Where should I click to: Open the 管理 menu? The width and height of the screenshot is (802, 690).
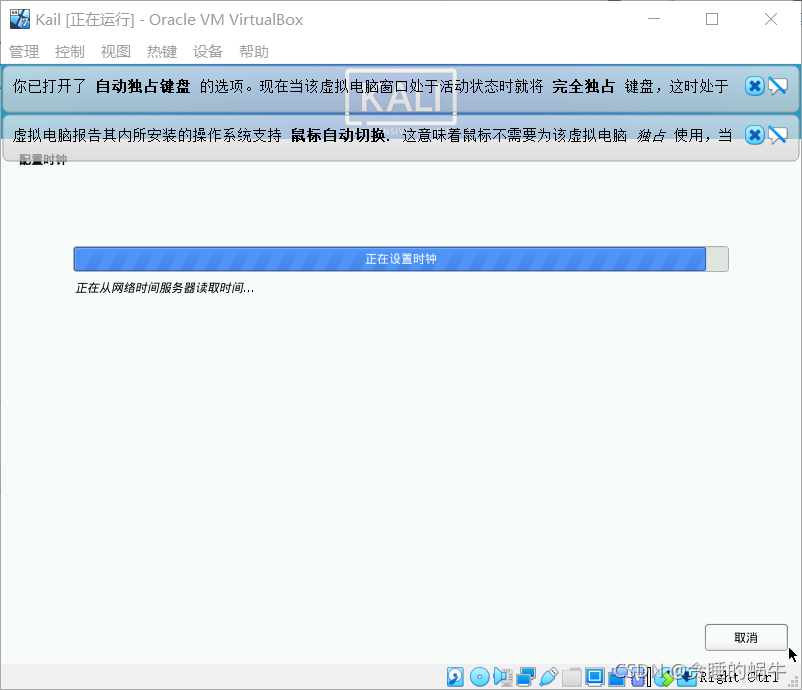point(24,51)
